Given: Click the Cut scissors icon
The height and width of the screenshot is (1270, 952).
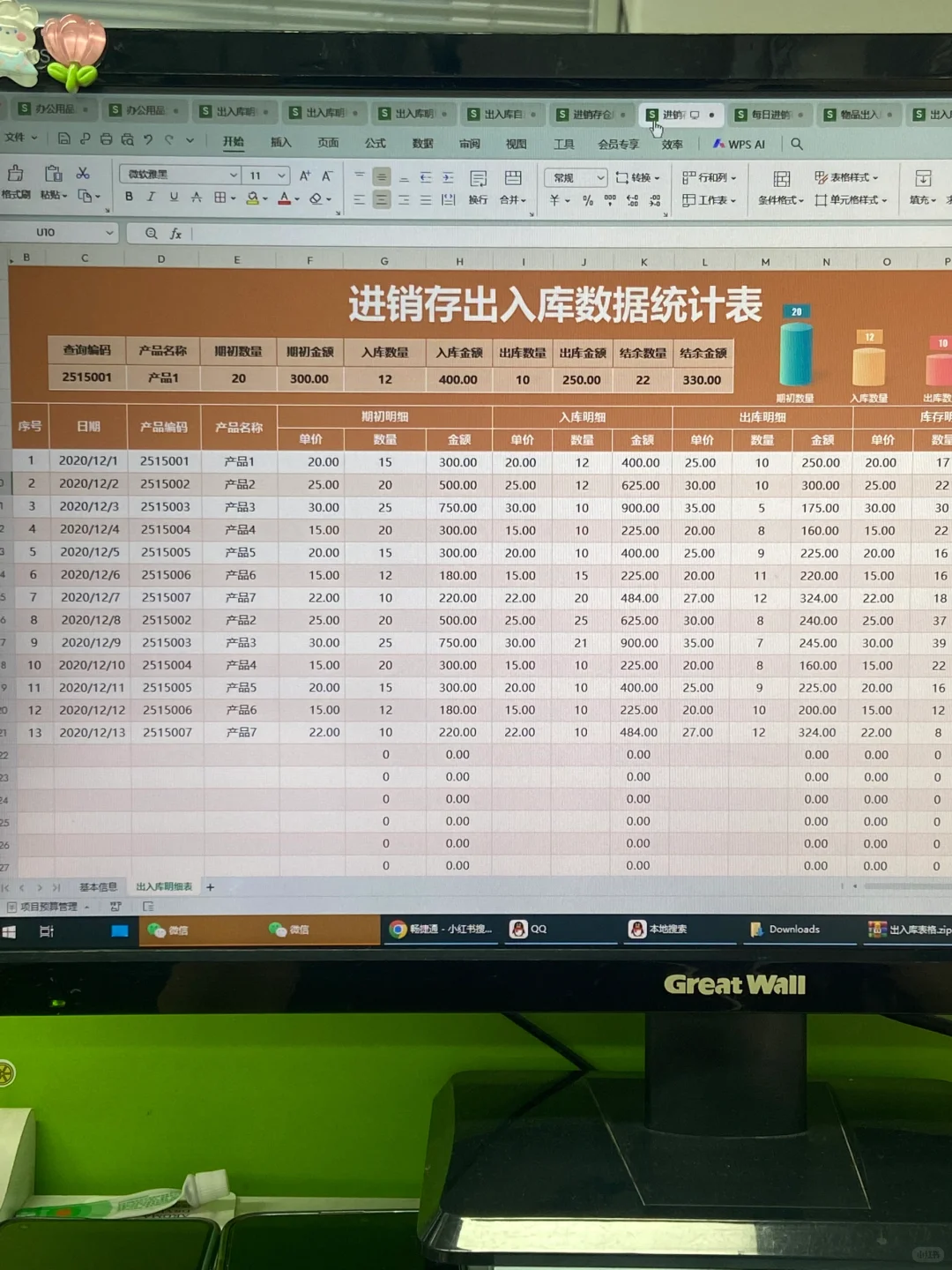Looking at the screenshot, I should 83,173.
